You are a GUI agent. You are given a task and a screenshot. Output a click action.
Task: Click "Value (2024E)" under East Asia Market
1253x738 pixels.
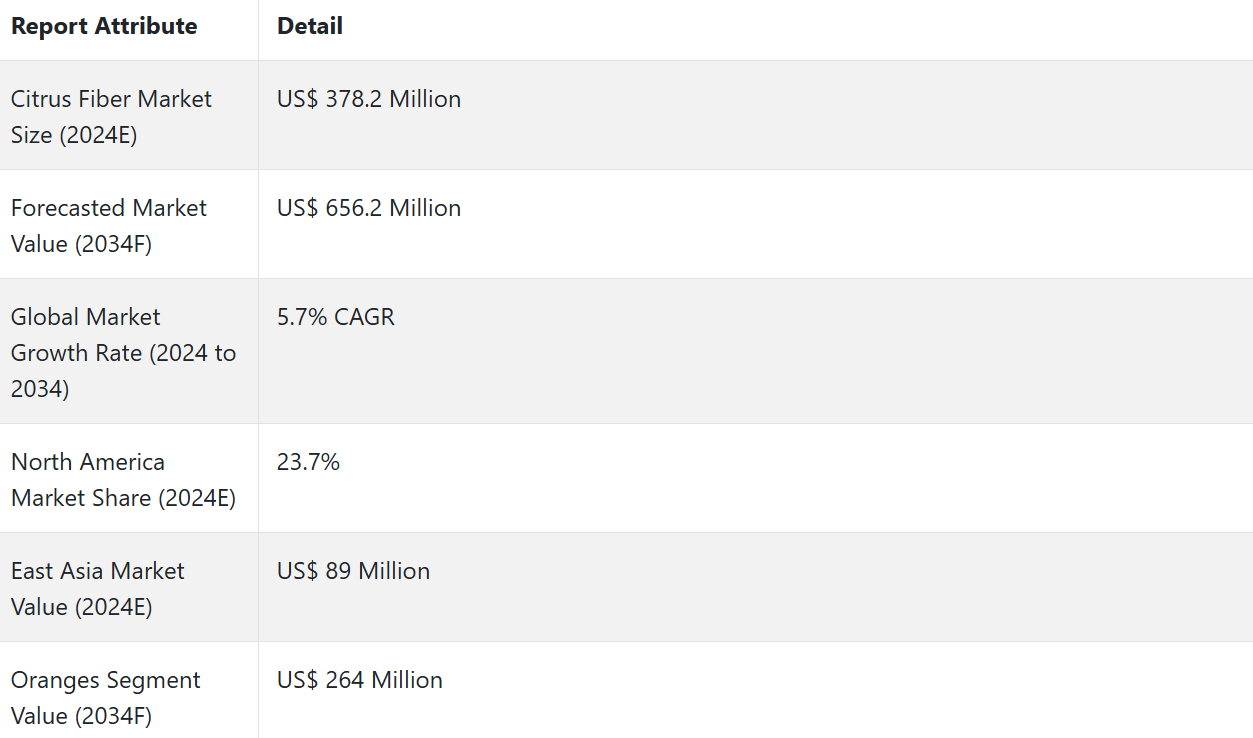click(x=81, y=607)
